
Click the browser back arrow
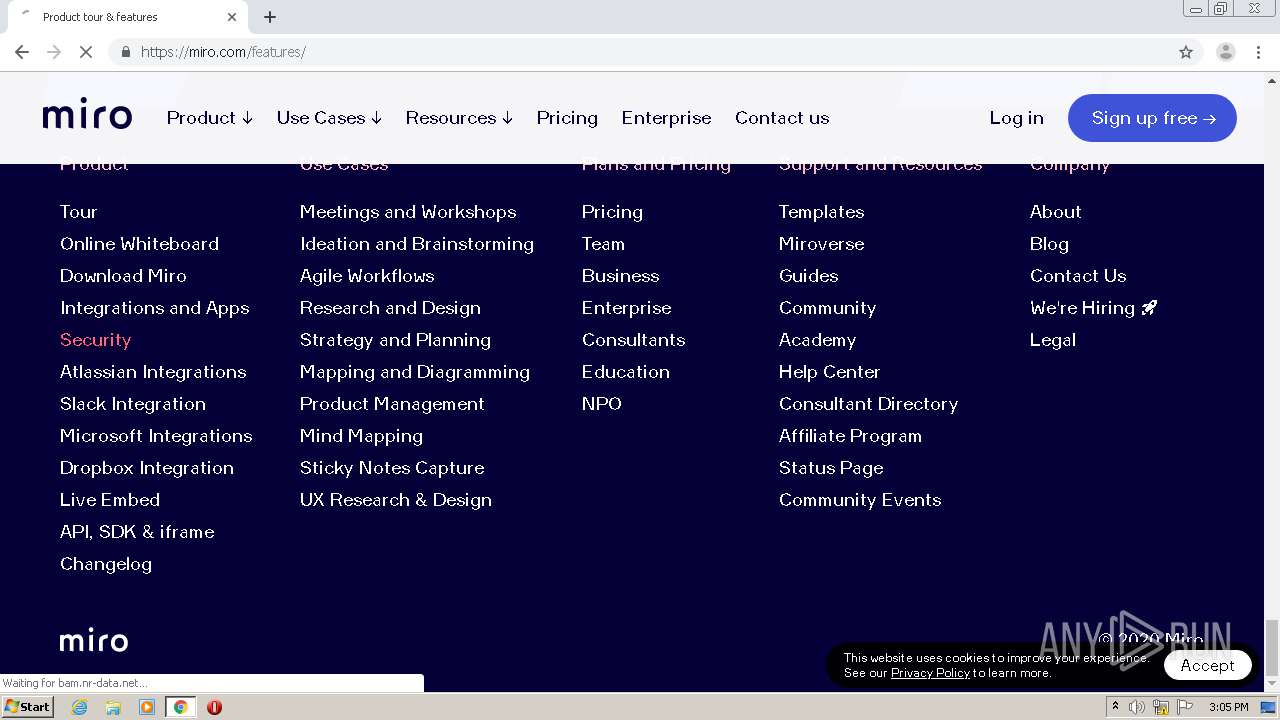[22, 52]
